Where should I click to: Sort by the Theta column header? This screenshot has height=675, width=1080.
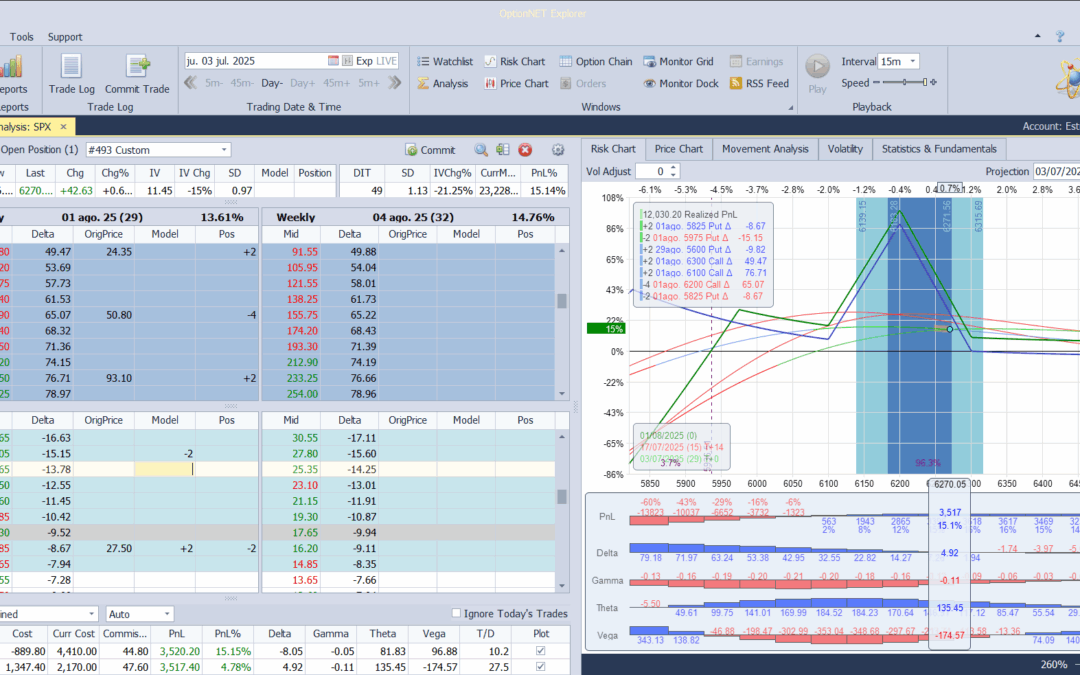(x=382, y=634)
